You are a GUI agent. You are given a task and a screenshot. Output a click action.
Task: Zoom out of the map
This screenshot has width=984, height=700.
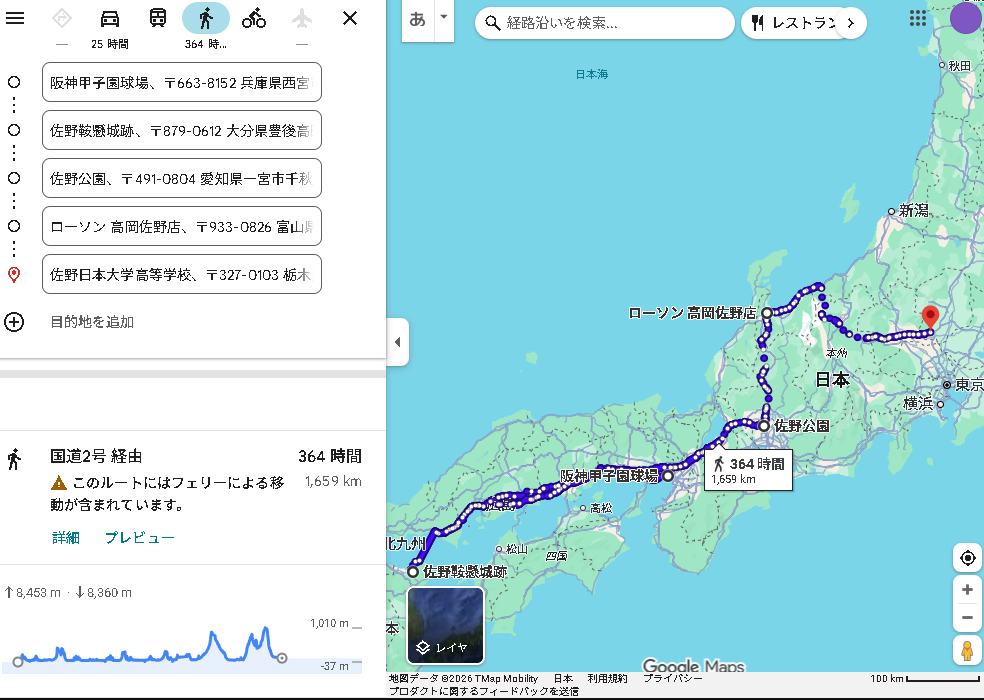click(x=967, y=618)
